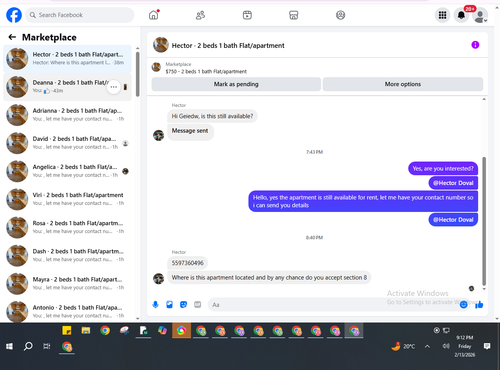Open the $750 Marketplace listing link
The image size is (500, 370).
[x=206, y=68]
